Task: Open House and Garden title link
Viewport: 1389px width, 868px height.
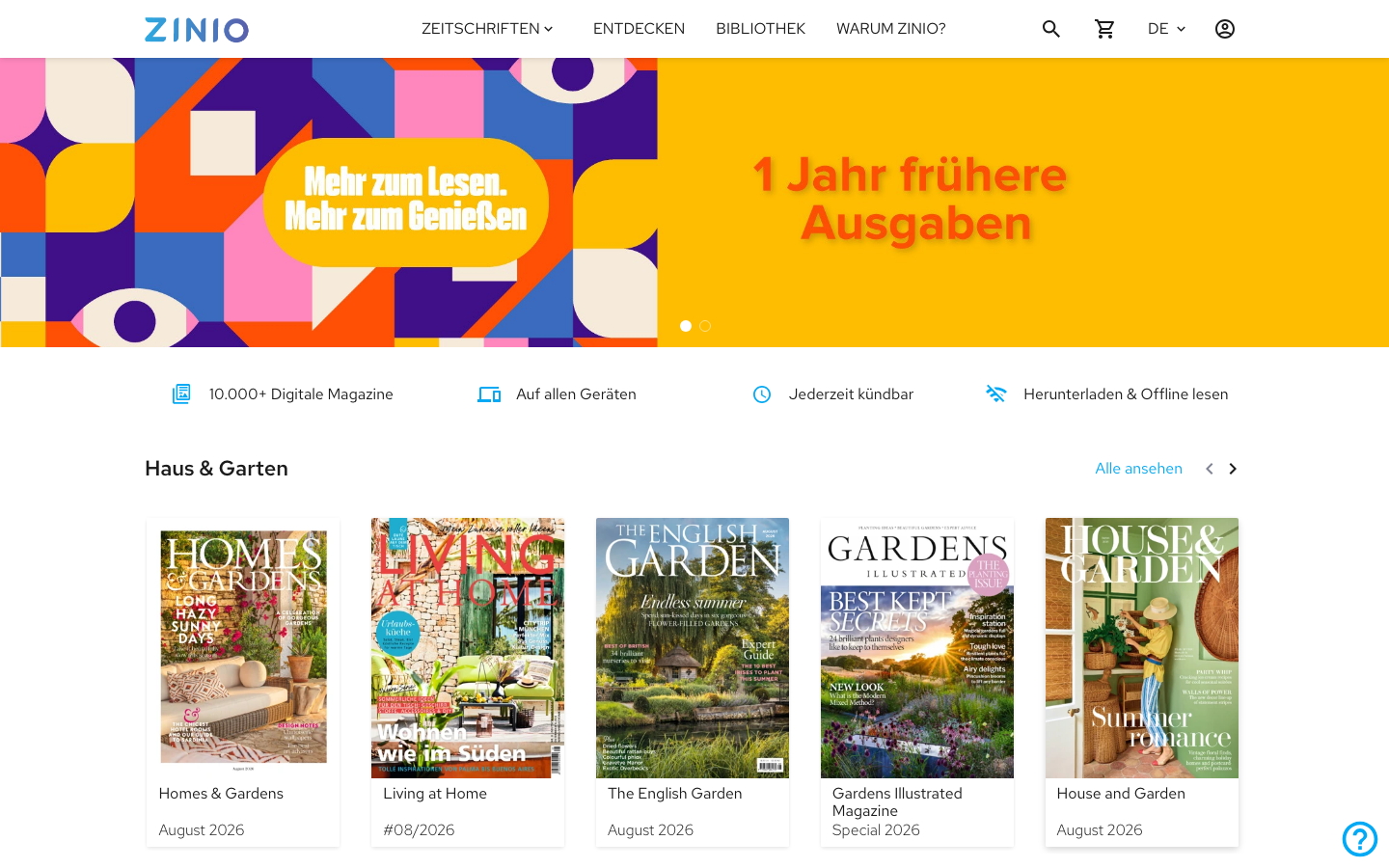Action: 1121,794
